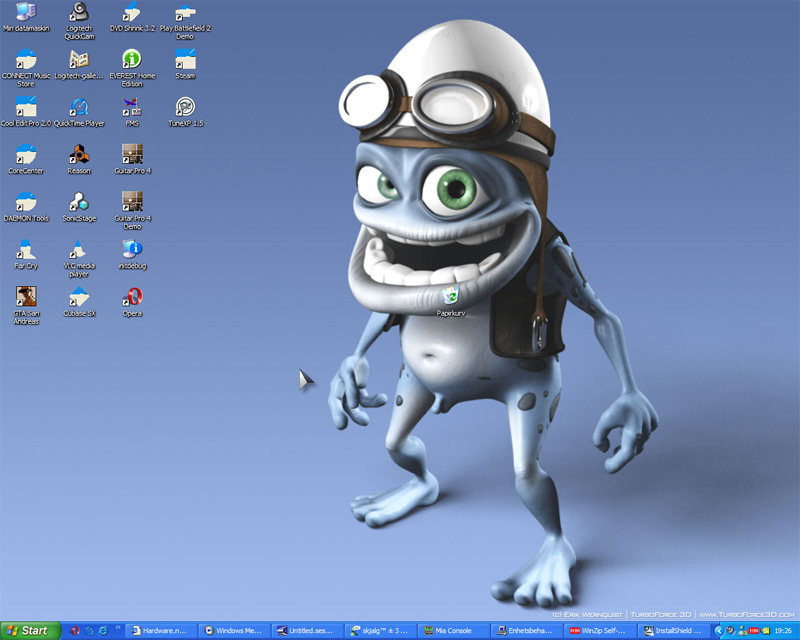Select the TuneXP 1.5 icon

pyautogui.click(x=185, y=112)
